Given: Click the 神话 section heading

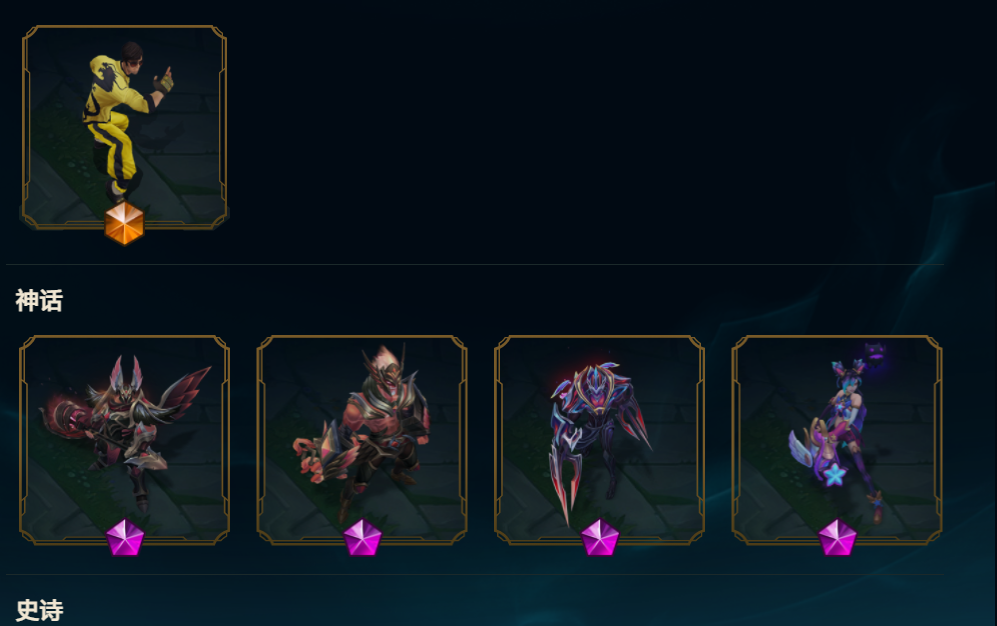Looking at the screenshot, I should pyautogui.click(x=39, y=301).
